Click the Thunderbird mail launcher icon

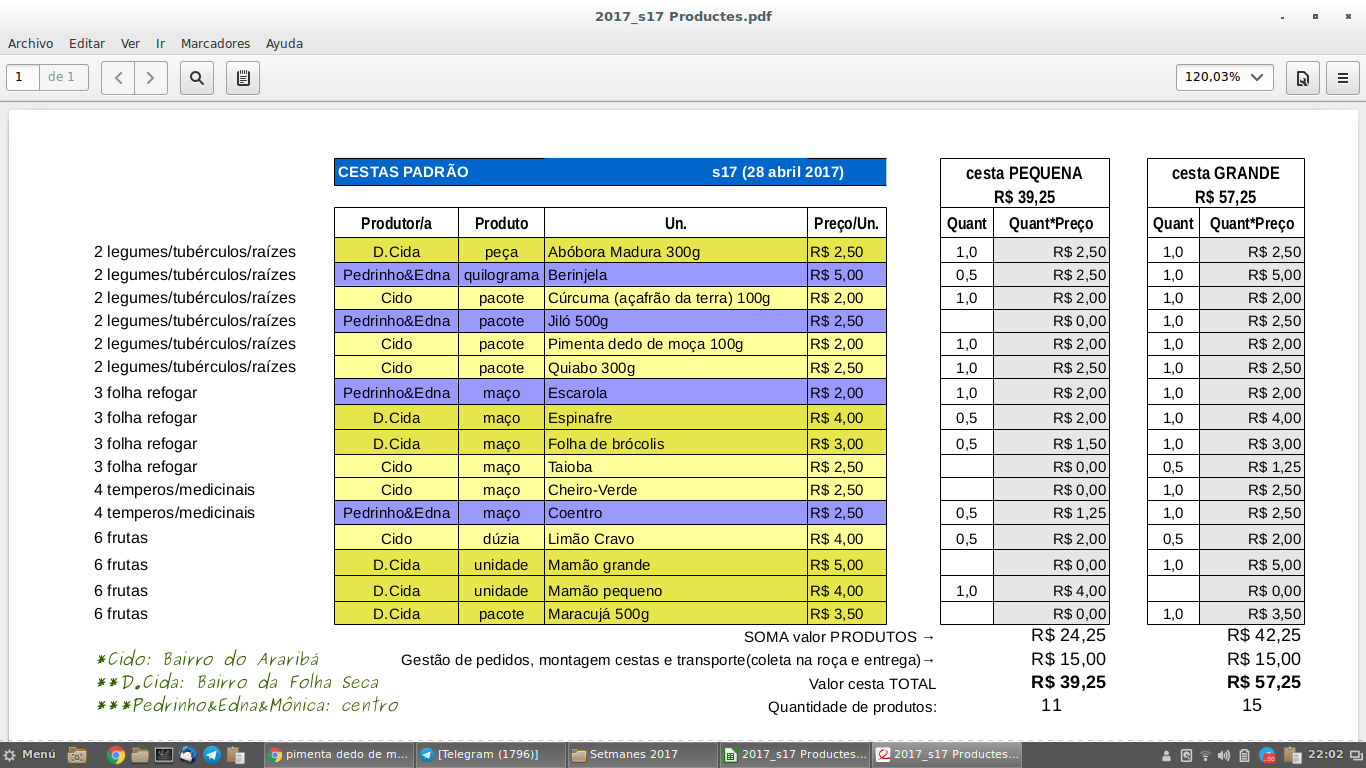[x=188, y=755]
